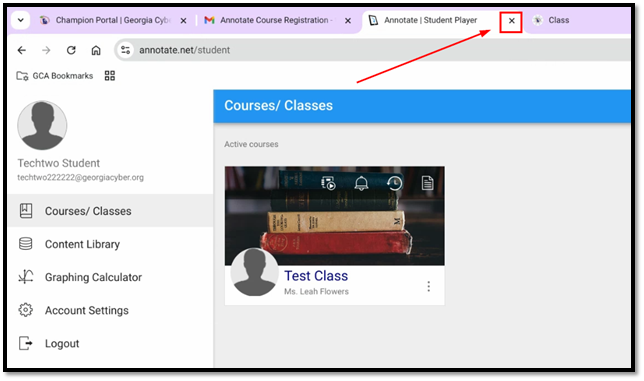Open Test Class three-dot options menu
The width and height of the screenshot is (644, 381).
429,286
